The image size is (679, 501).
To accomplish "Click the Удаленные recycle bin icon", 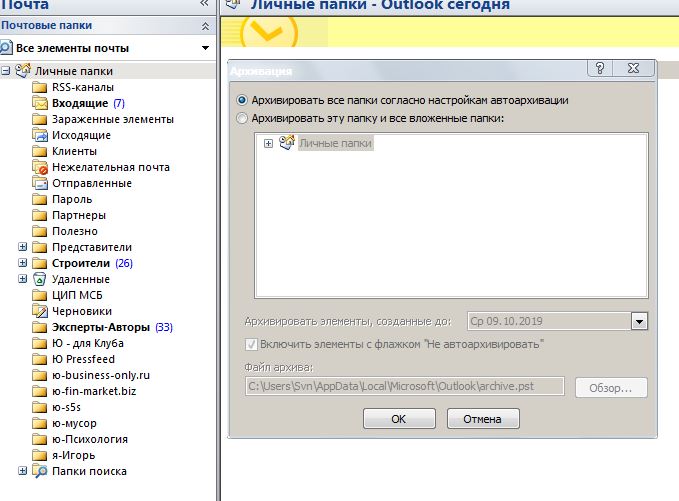I will tap(39, 279).
